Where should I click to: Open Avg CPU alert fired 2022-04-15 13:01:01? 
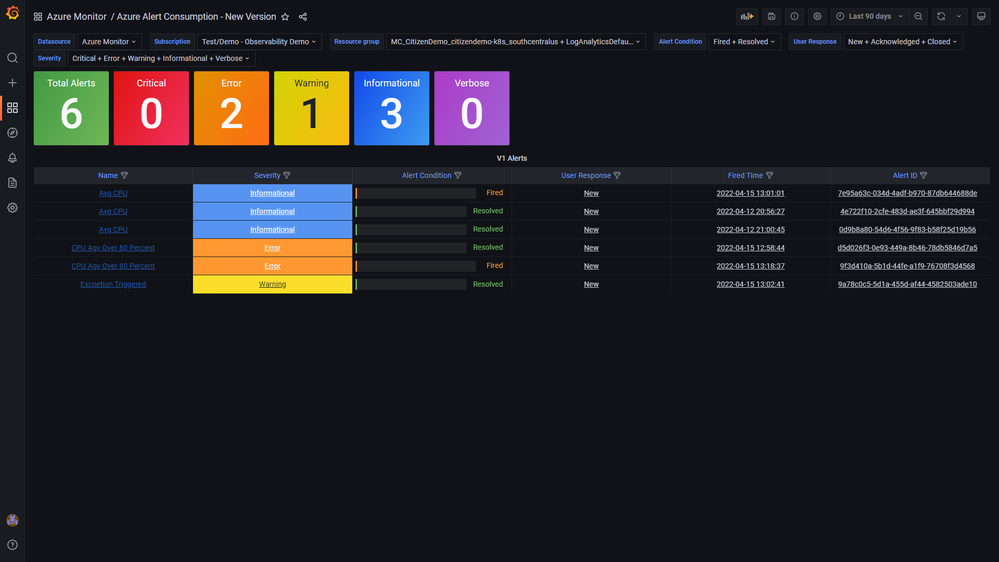coord(113,193)
